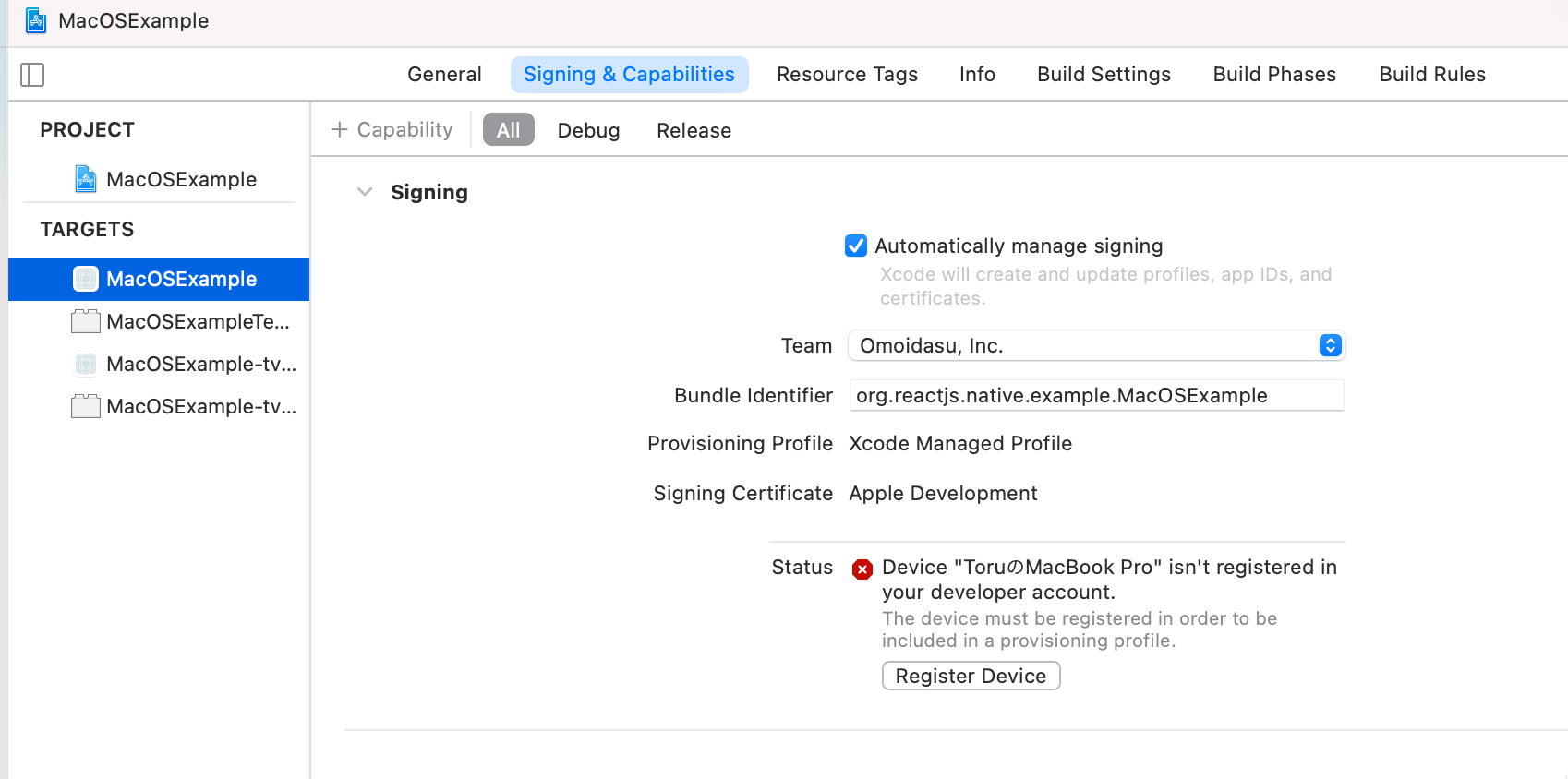Open the Info tab
The image size is (1568, 779).
pos(977,75)
